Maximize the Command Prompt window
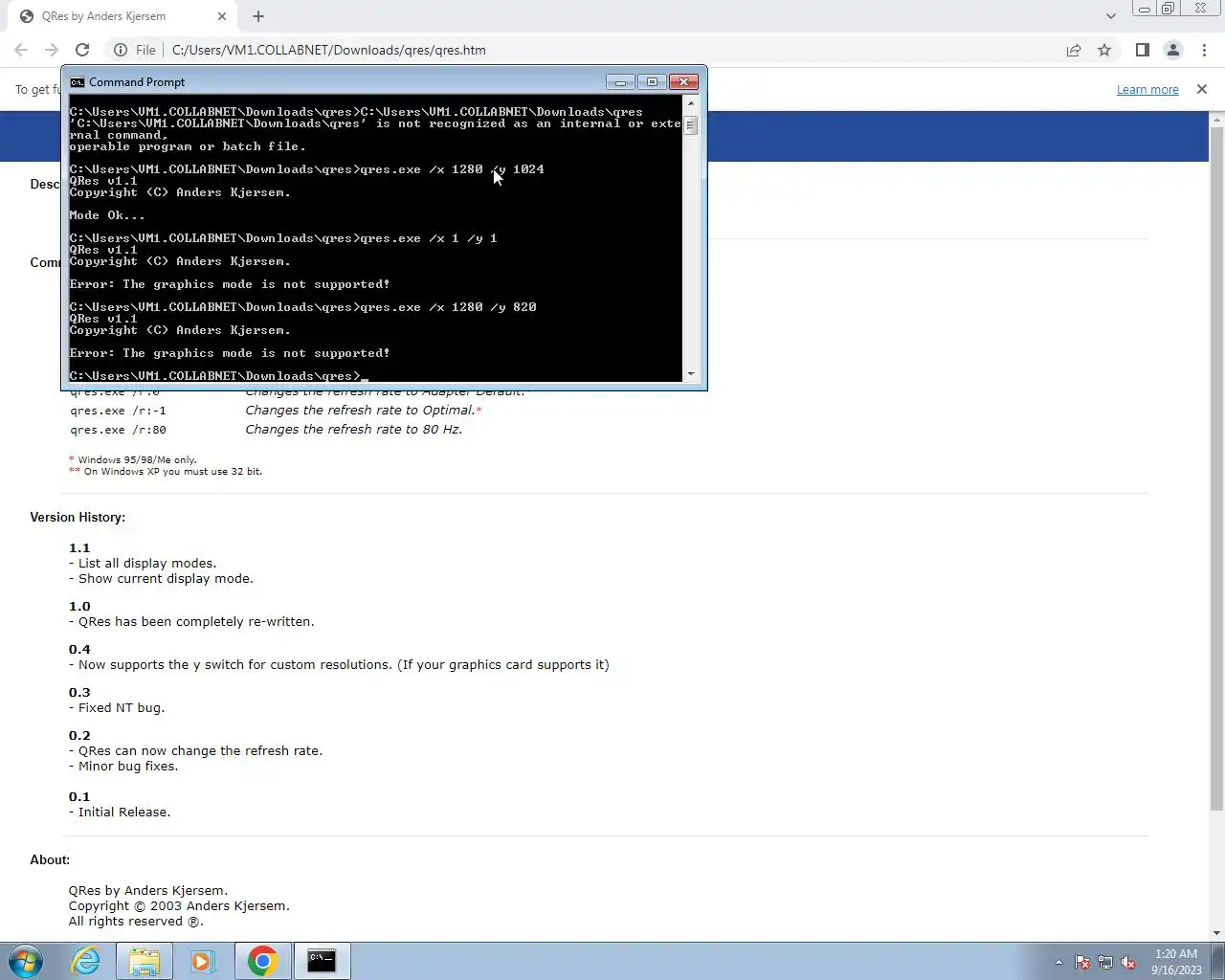 (x=652, y=82)
